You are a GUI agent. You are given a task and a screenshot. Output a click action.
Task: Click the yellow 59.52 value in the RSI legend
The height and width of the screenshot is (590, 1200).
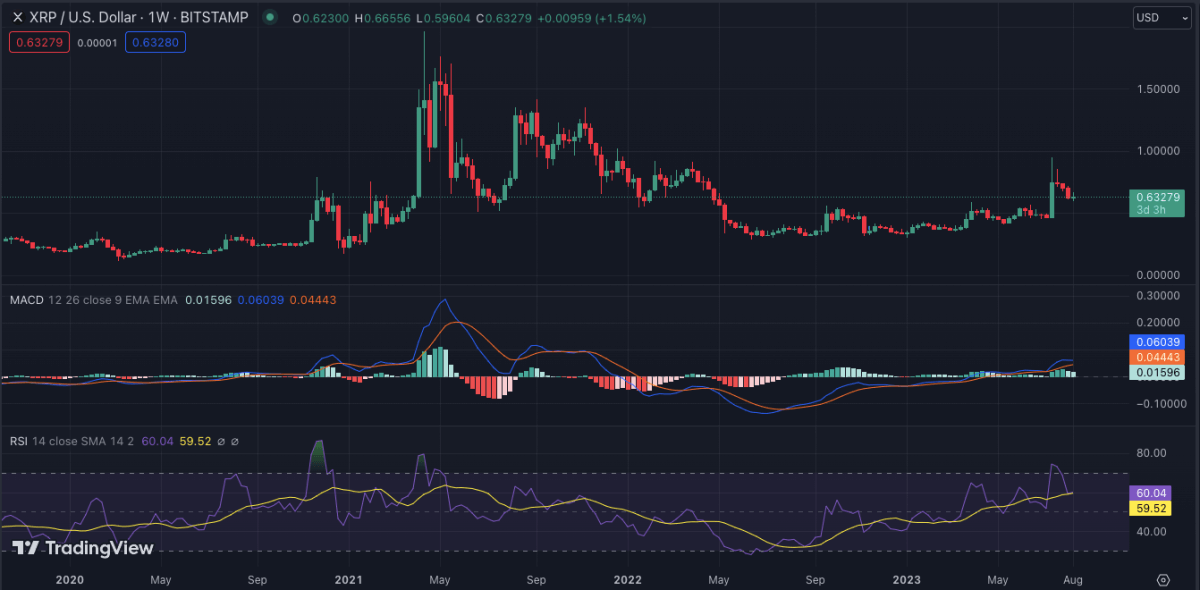(194, 440)
